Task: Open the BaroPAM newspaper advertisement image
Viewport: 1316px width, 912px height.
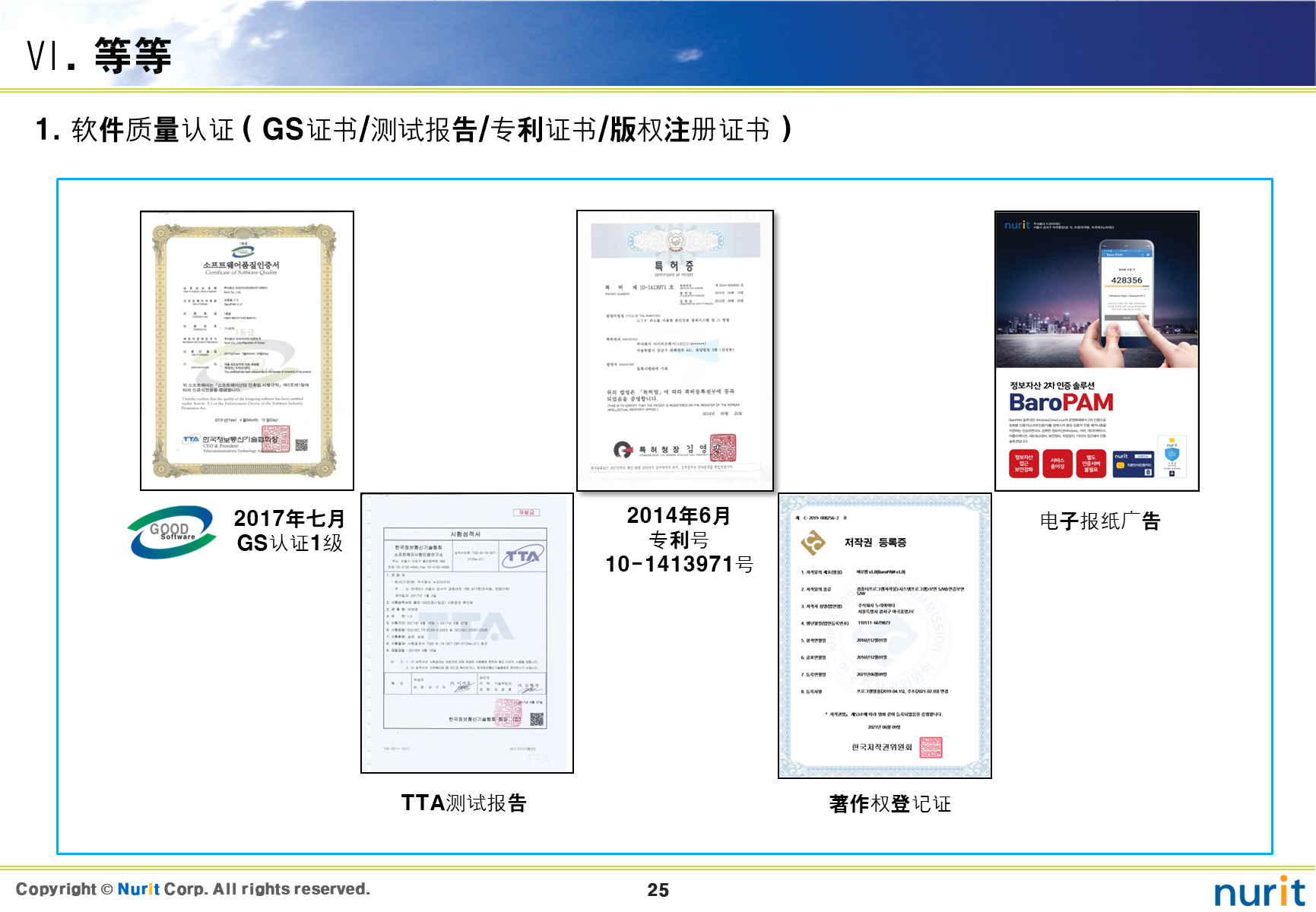Action: 1097,351
